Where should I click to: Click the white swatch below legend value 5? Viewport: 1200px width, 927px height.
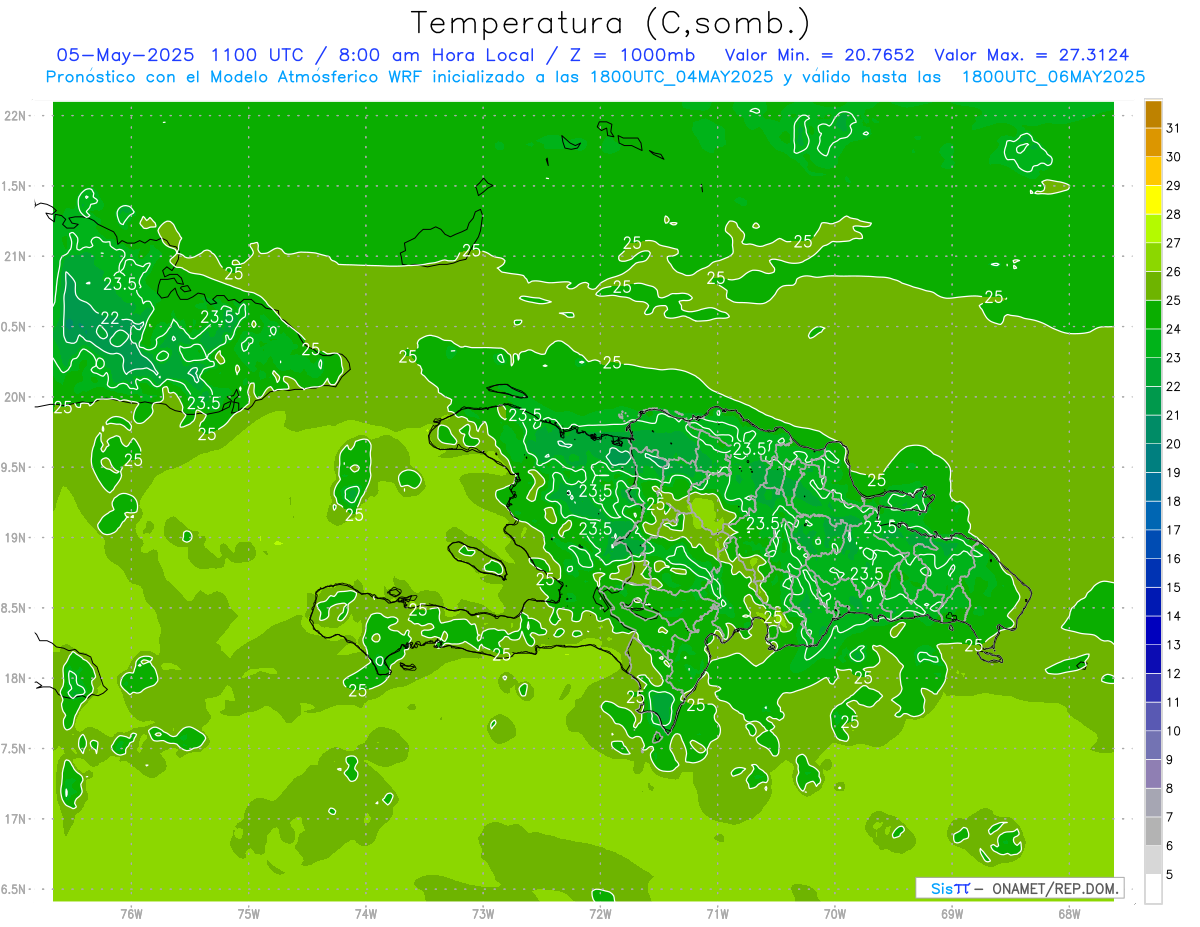[1153, 888]
